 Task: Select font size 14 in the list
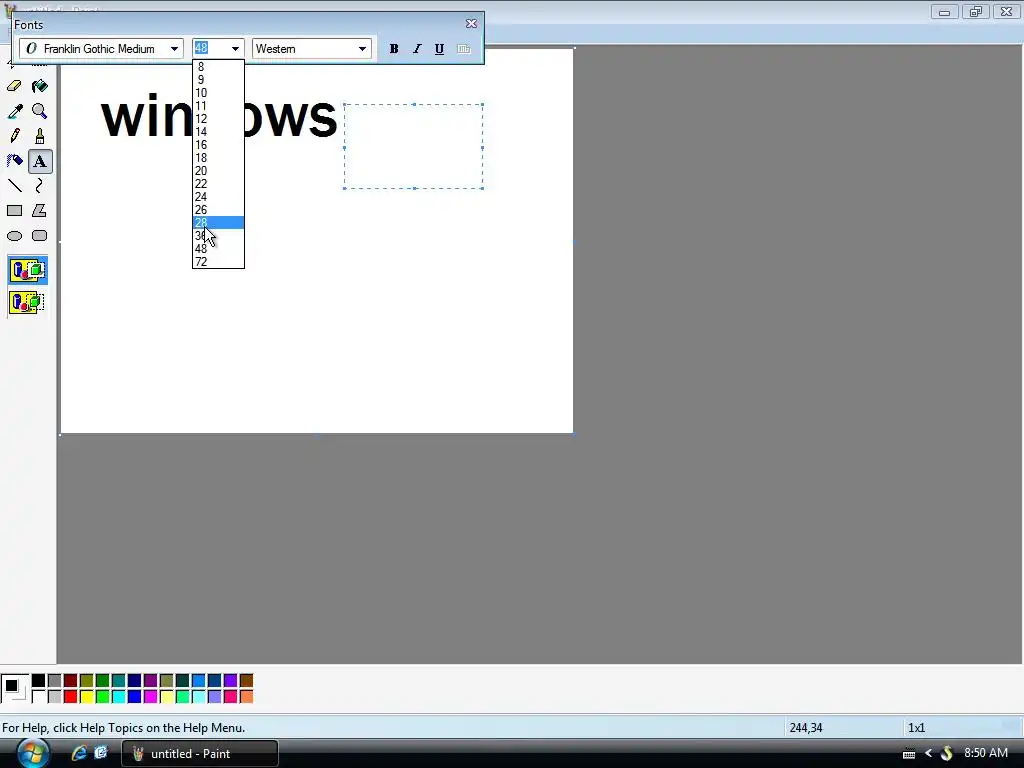218,132
